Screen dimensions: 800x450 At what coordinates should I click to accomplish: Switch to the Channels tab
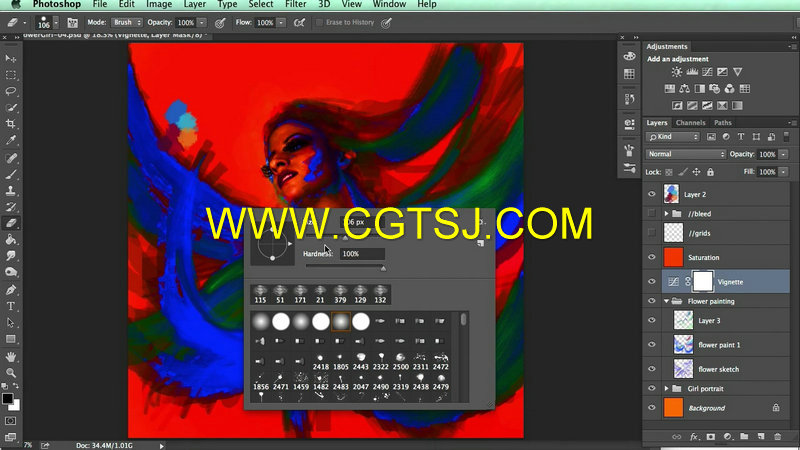tap(690, 122)
